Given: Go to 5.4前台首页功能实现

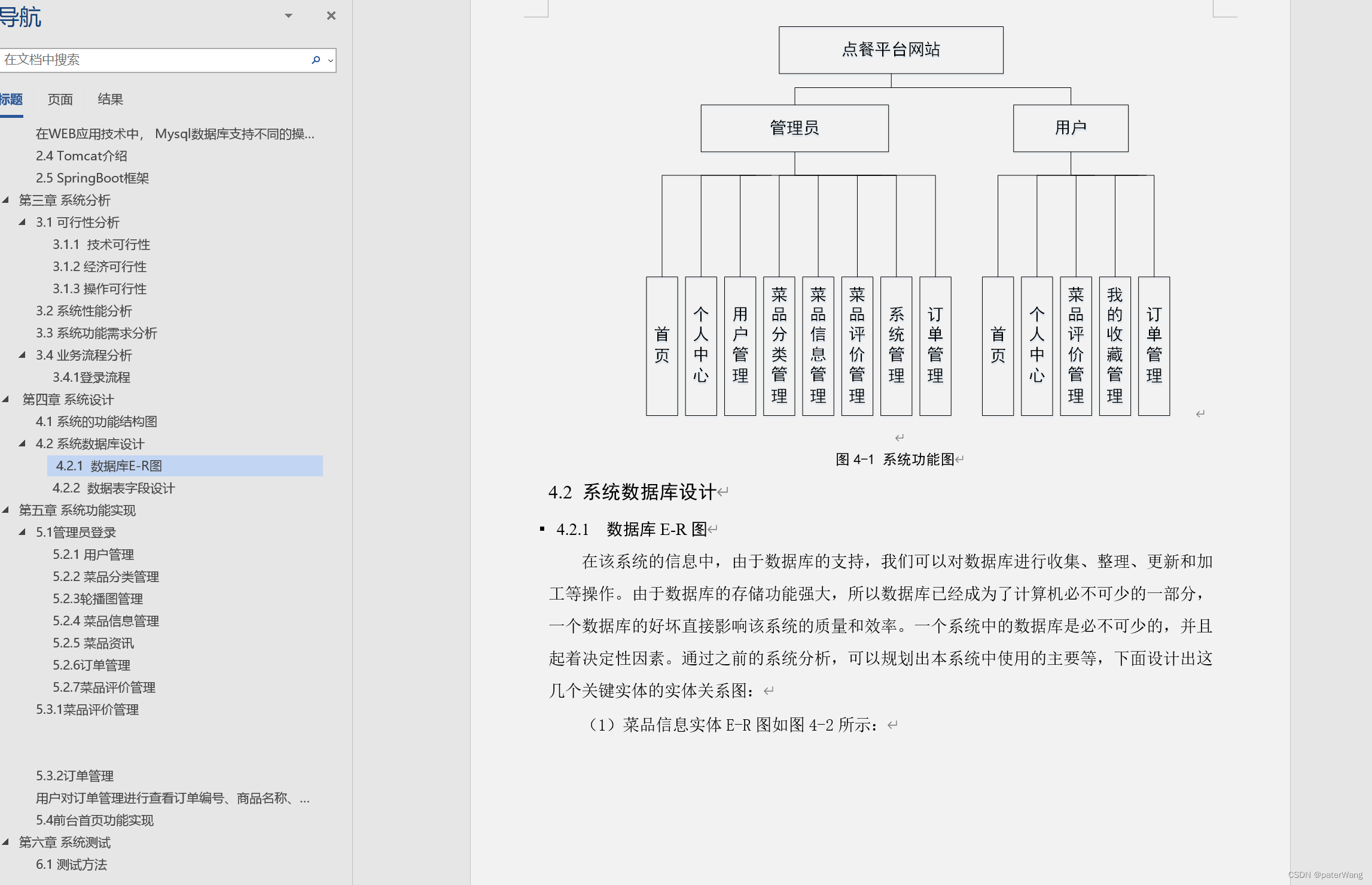Looking at the screenshot, I should (x=94, y=820).
